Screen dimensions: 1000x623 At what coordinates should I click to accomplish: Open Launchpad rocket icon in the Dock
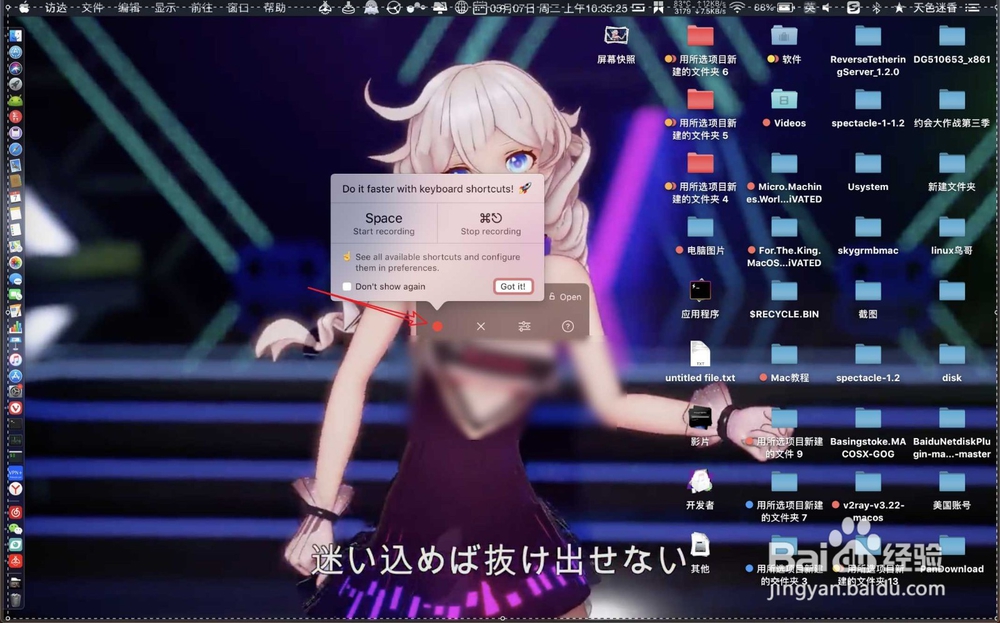coord(15,84)
